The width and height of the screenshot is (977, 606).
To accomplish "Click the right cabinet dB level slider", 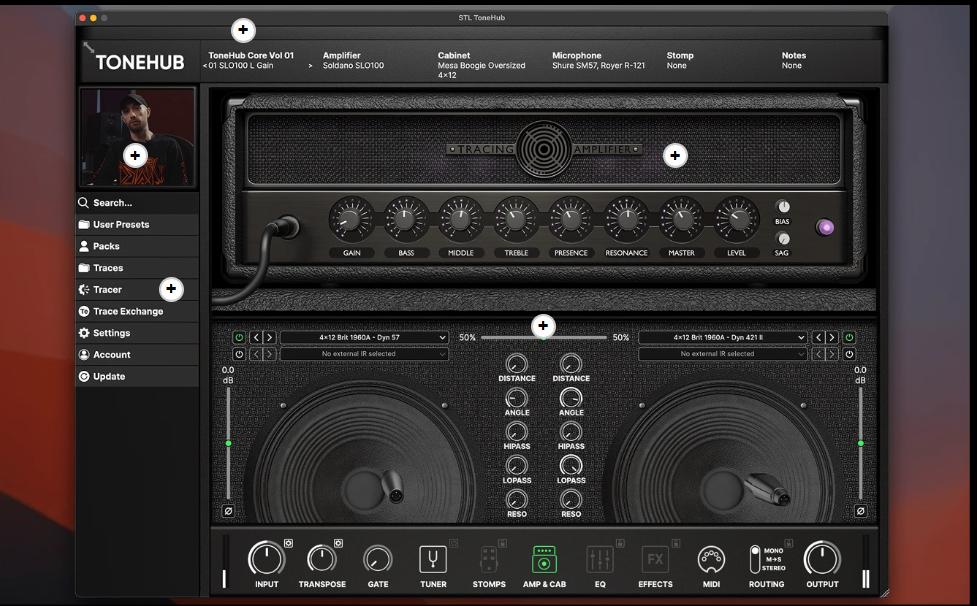I will tap(860, 443).
